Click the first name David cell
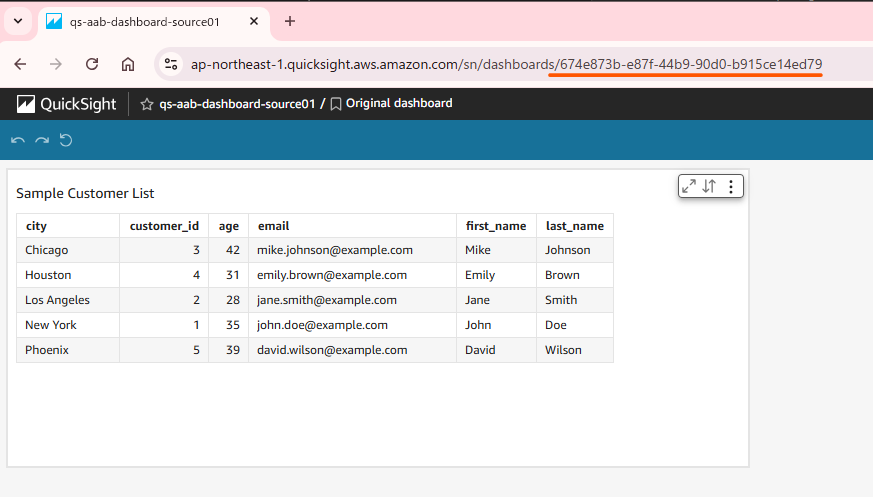873x497 pixels. (496, 350)
